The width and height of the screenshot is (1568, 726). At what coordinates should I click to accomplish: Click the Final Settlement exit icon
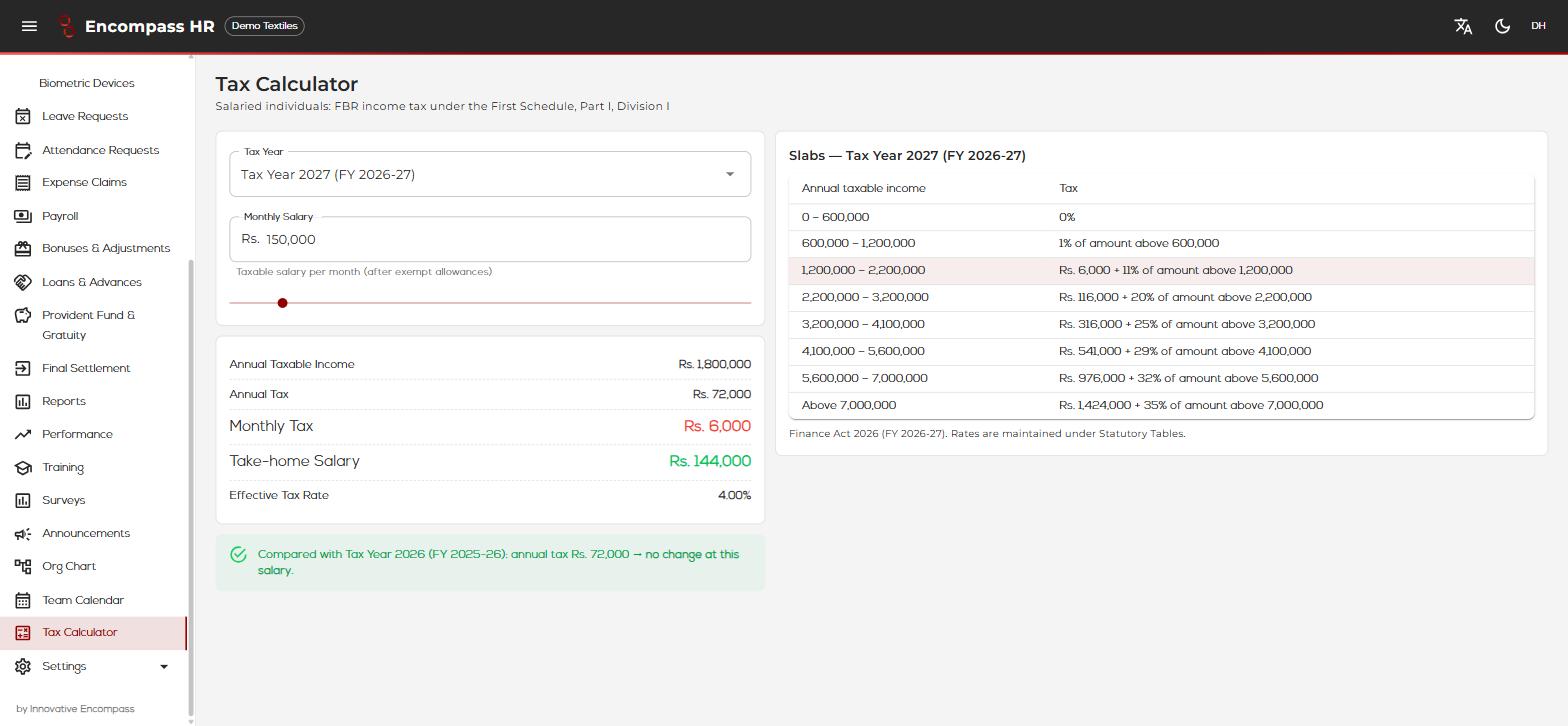[x=23, y=369]
